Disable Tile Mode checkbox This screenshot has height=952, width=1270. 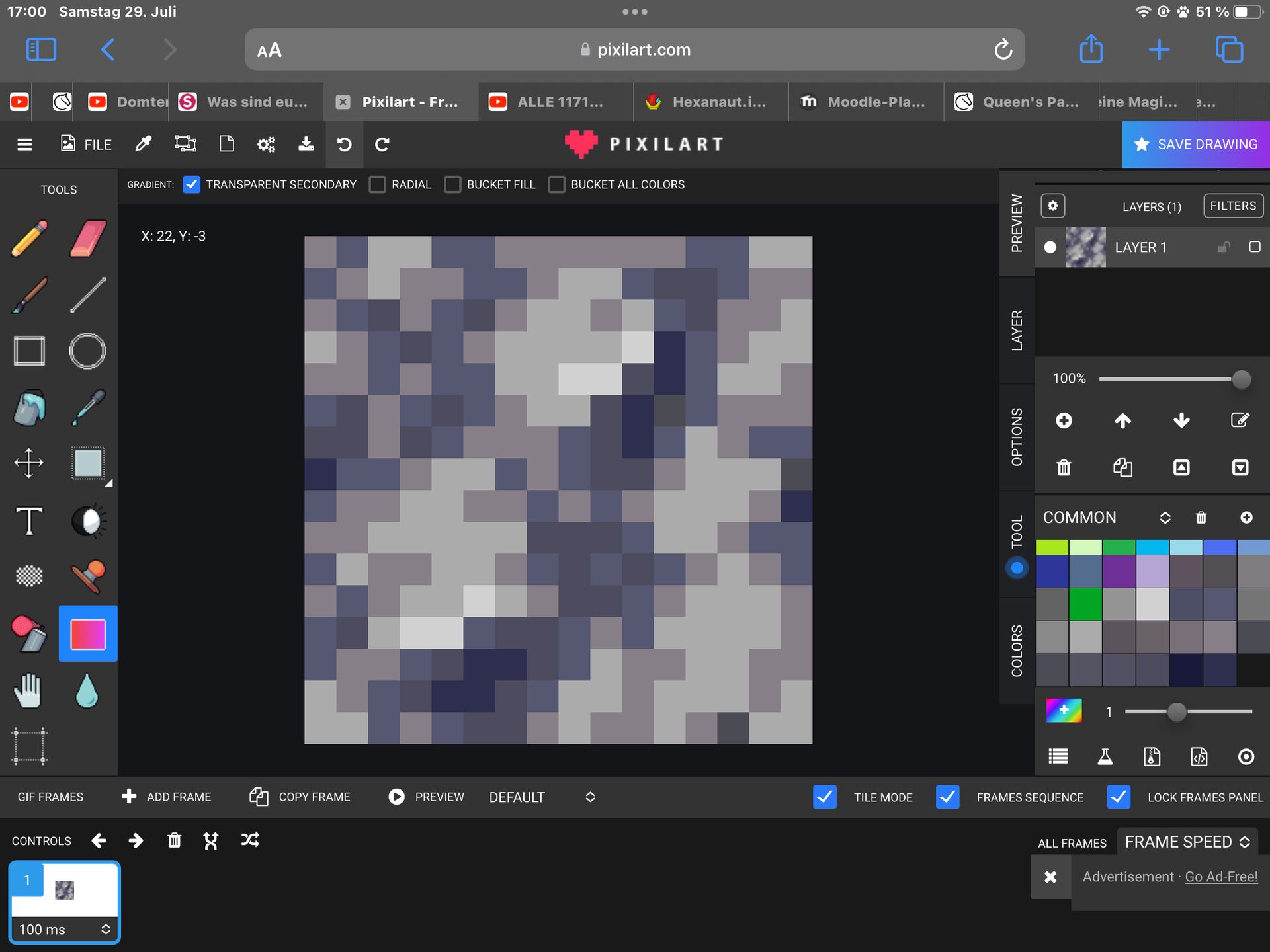coord(824,797)
